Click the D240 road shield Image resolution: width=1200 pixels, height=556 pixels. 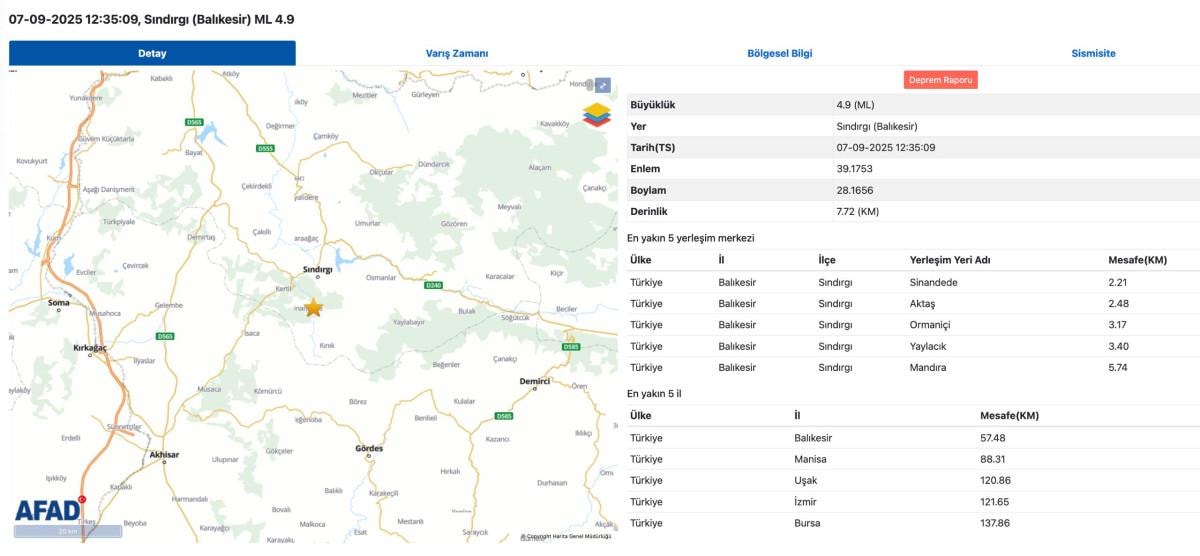(433, 286)
